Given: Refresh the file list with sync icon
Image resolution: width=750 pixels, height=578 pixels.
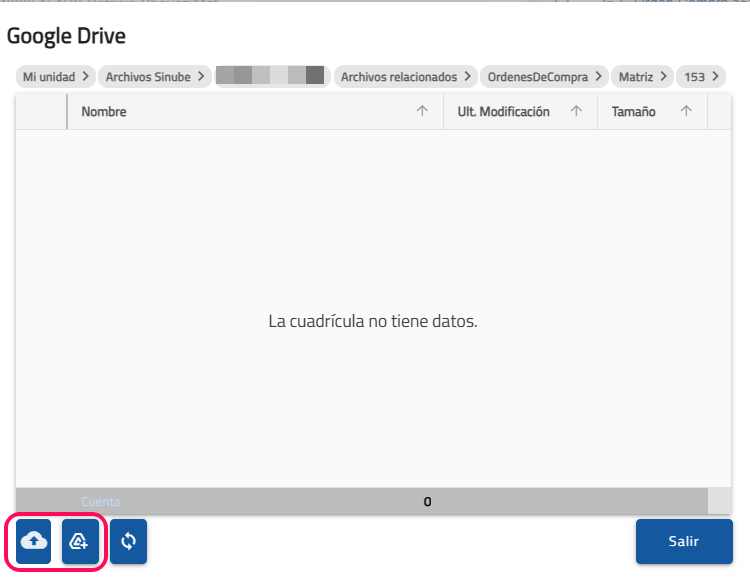Looking at the screenshot, I should tap(128, 541).
